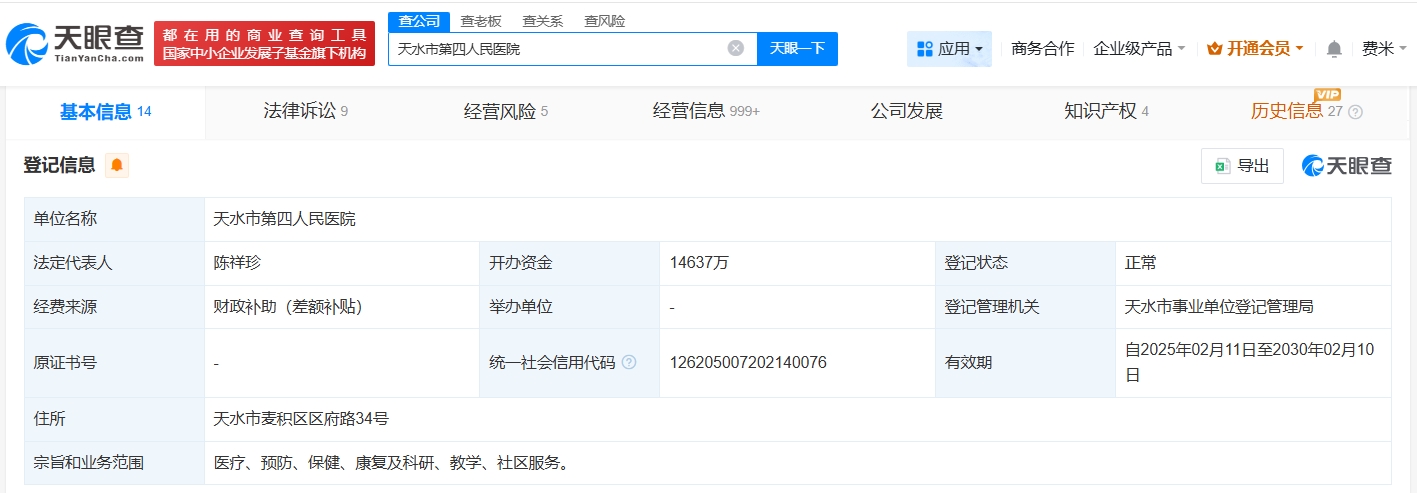Screen dimensions: 1417x493
Task: Click the 原证书号 field label
Action: pyautogui.click(x=65, y=362)
